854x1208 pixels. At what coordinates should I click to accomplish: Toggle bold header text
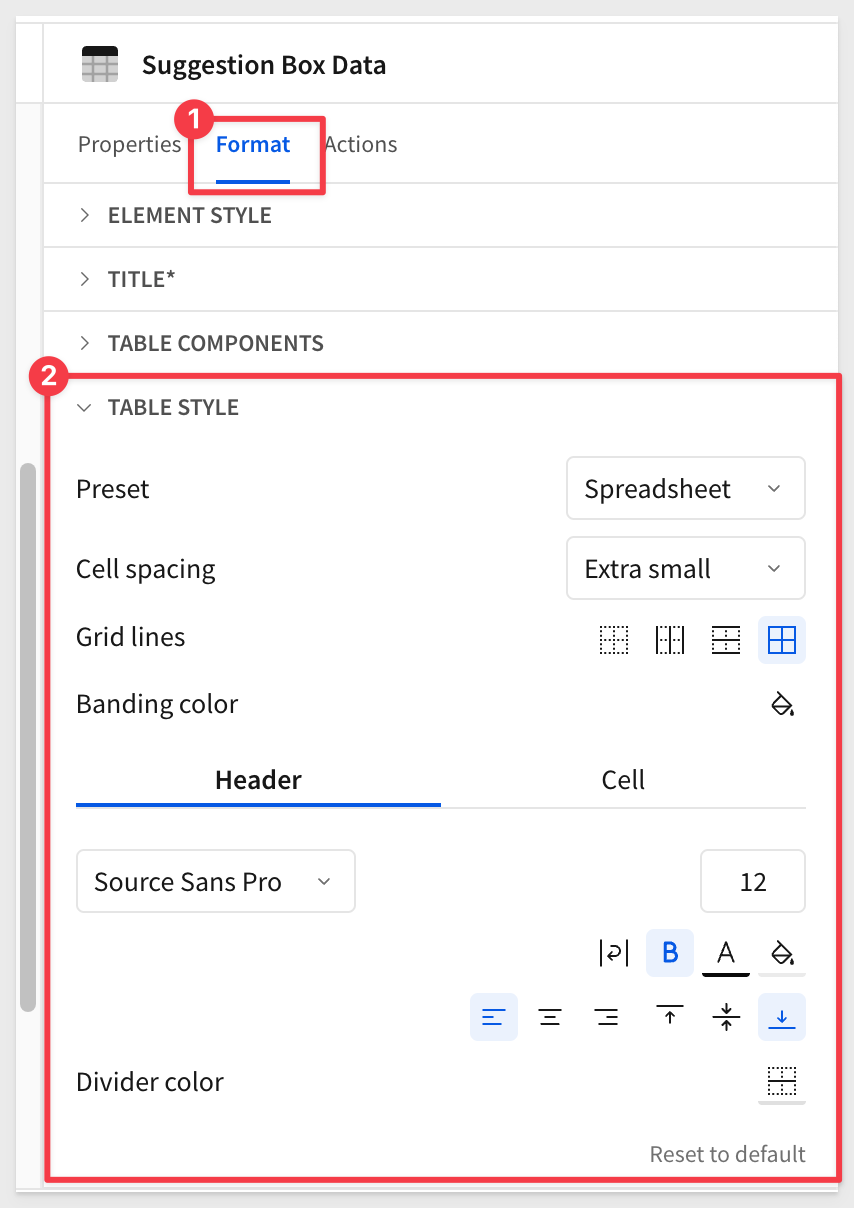[670, 953]
